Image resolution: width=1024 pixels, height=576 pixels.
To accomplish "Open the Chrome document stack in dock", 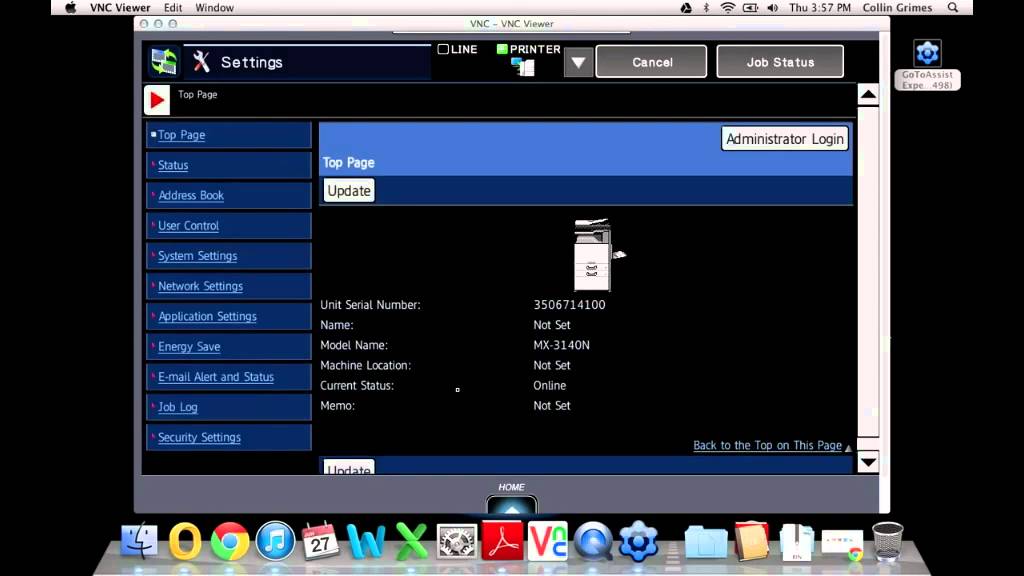I will 842,544.
